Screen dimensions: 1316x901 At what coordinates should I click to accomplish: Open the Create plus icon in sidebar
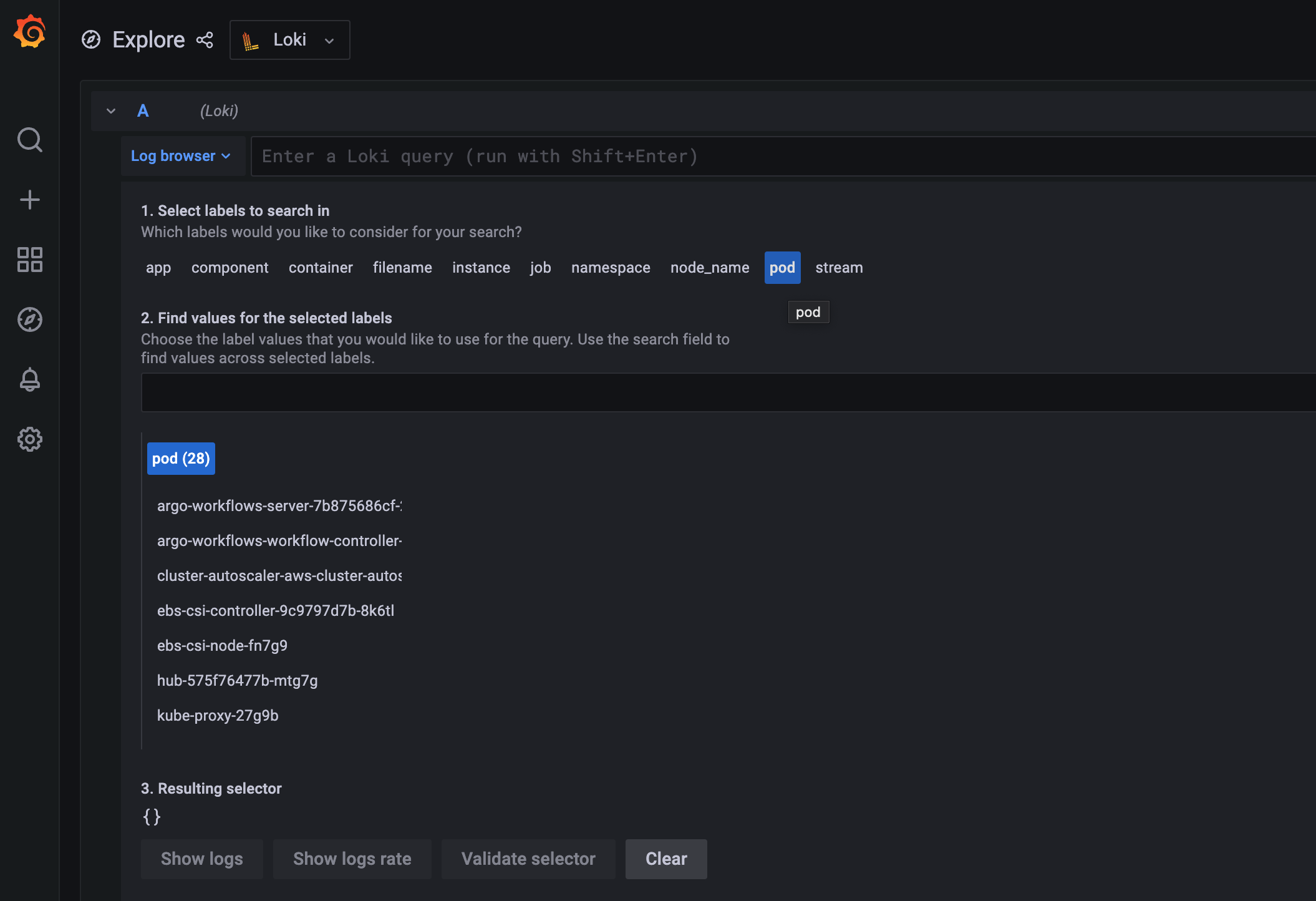30,200
